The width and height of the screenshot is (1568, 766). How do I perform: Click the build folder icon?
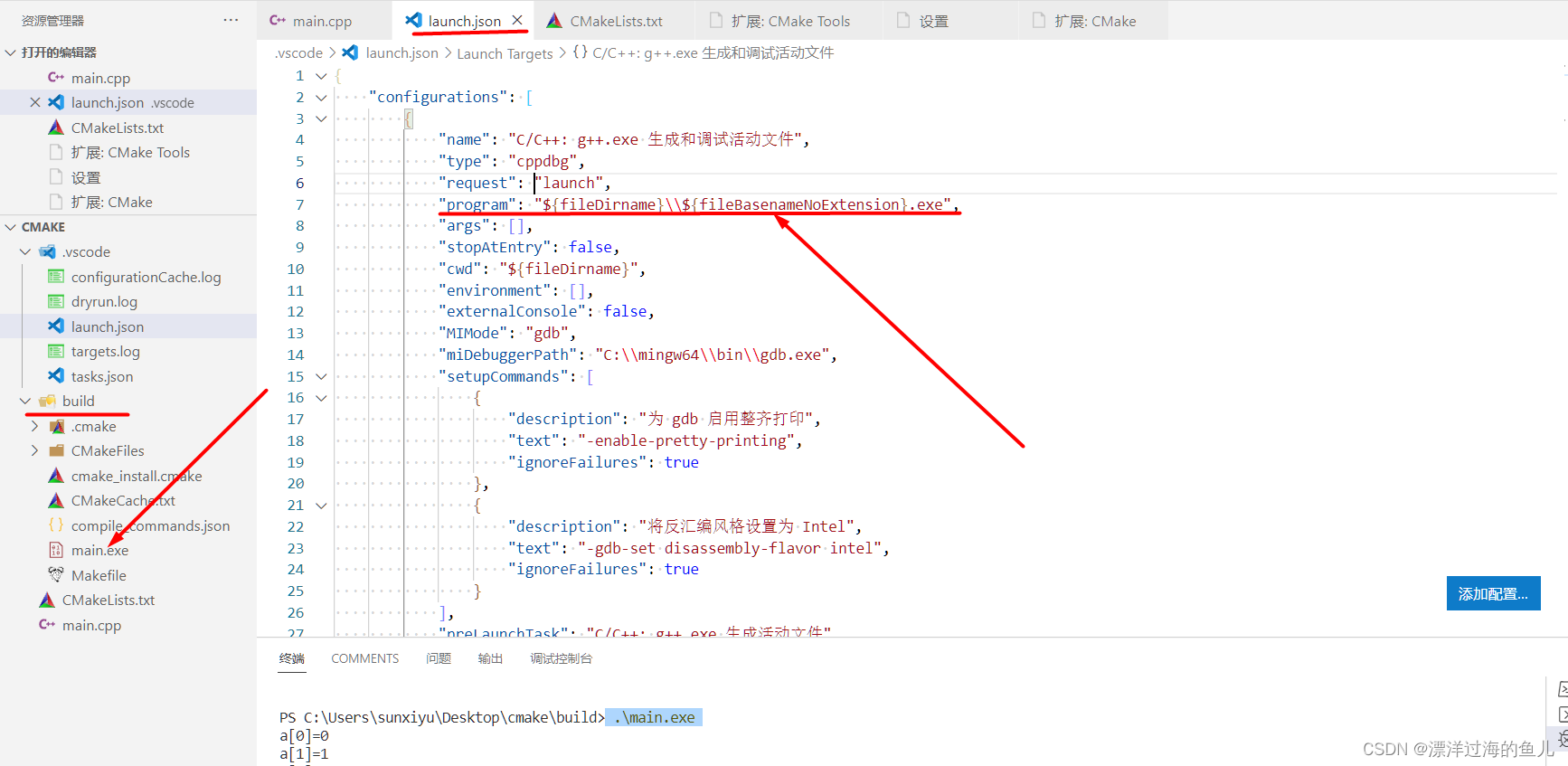point(48,401)
